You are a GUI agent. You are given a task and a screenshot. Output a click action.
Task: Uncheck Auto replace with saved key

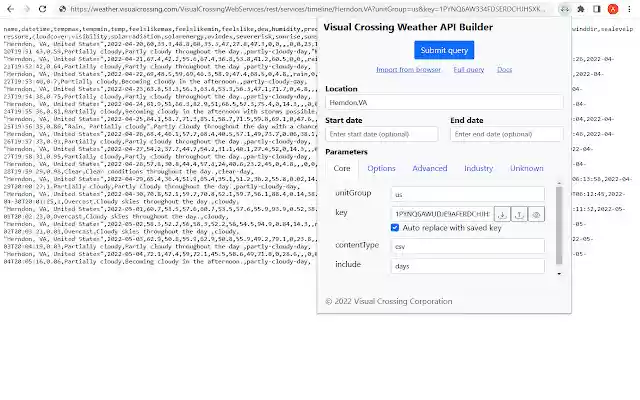tap(395, 228)
